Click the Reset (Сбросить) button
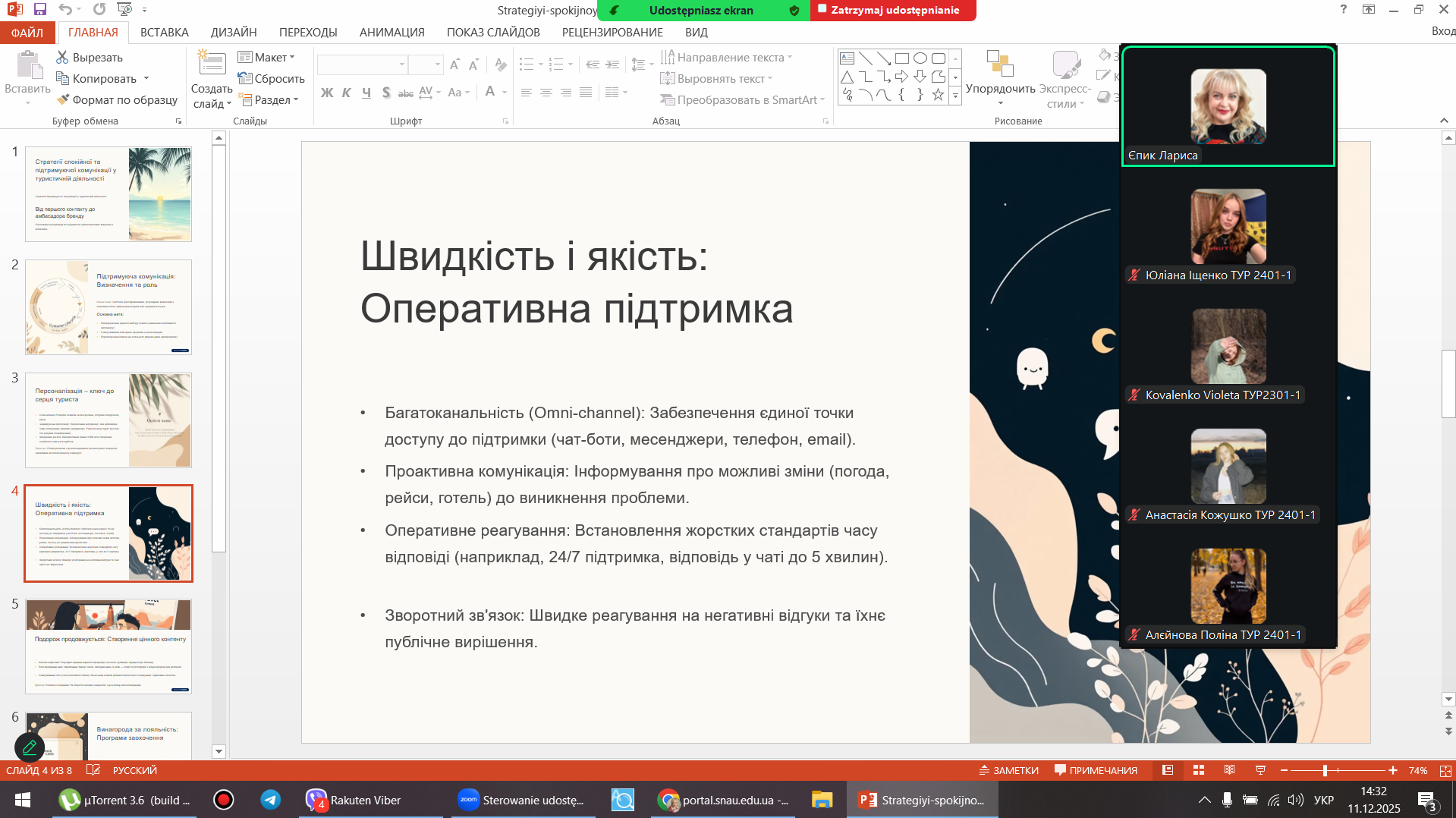The image size is (1456, 818). (x=271, y=78)
